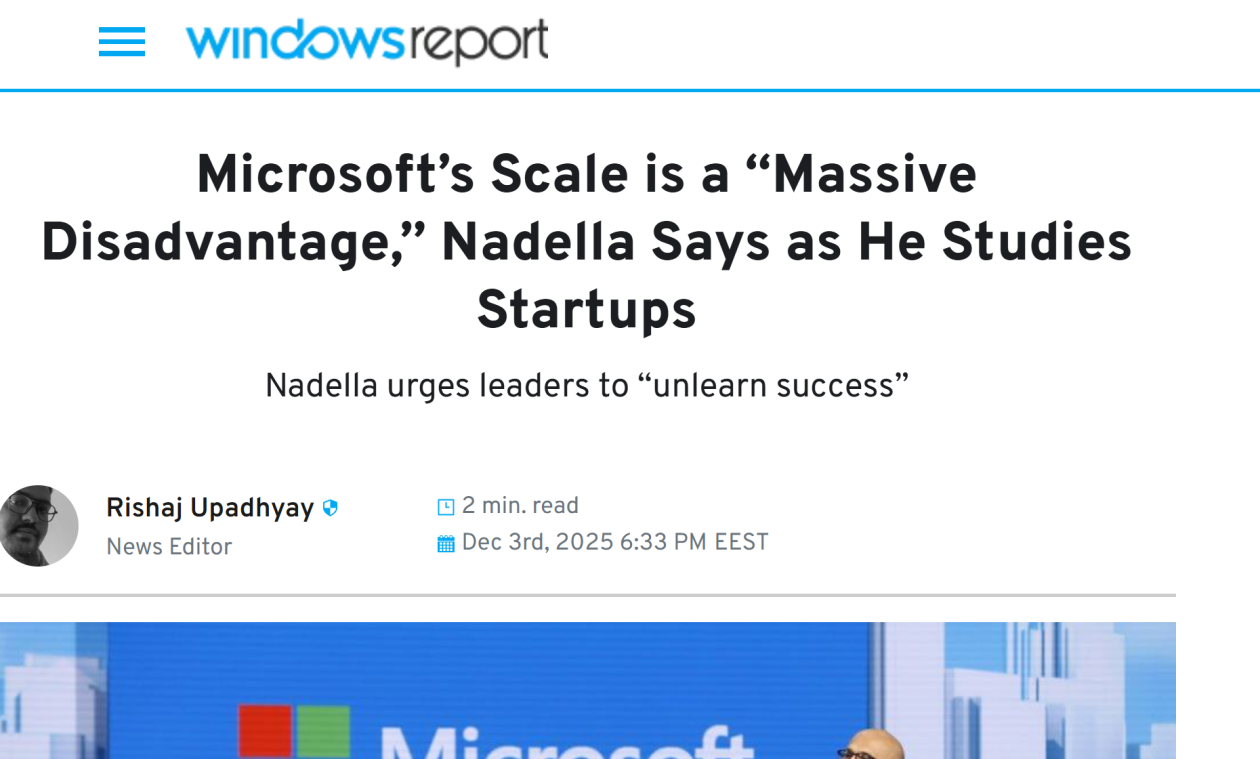Click the clock icon for read time
1260x759 pixels.
coord(446,507)
